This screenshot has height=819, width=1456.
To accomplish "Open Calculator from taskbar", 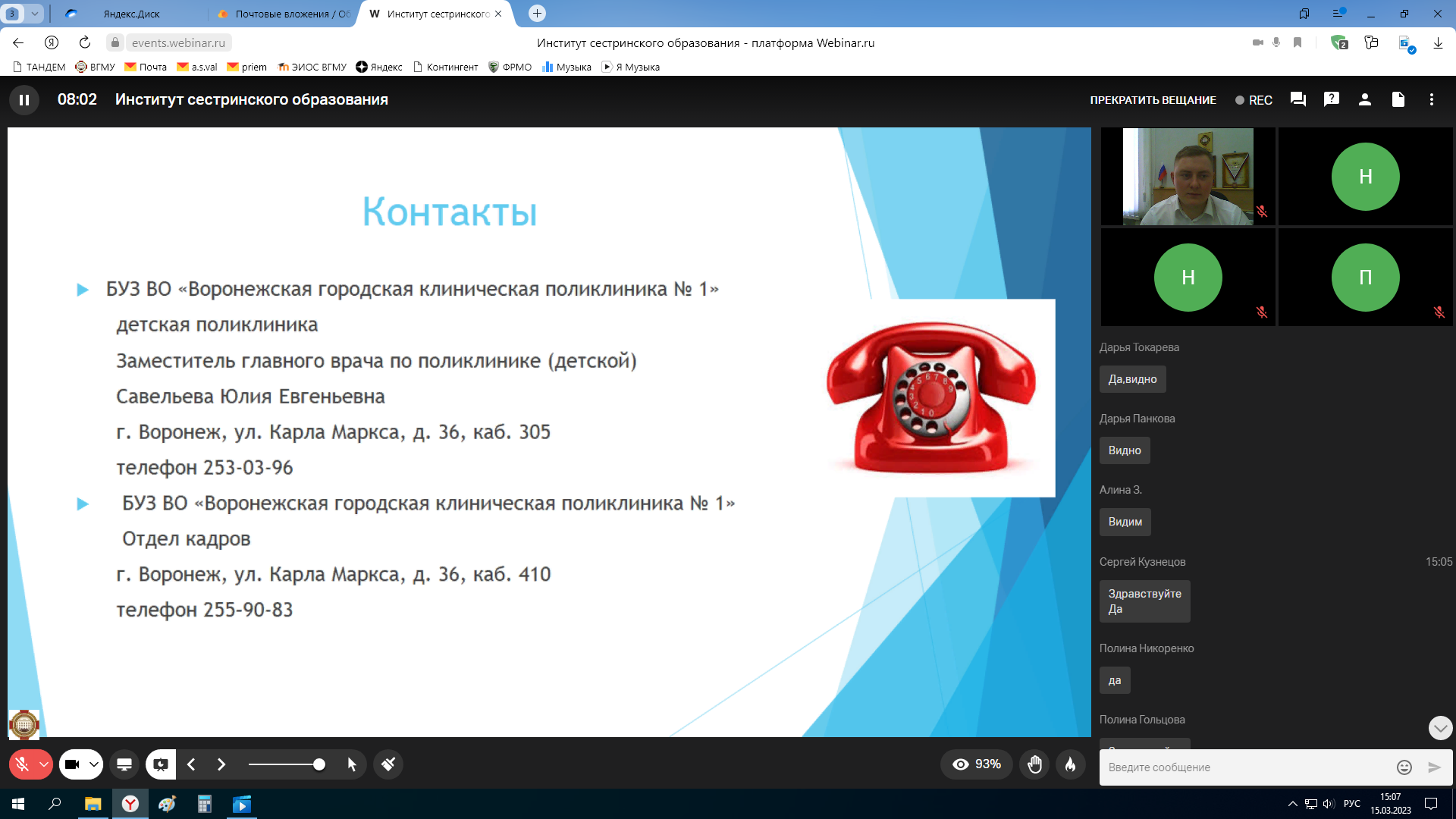I will tap(204, 805).
